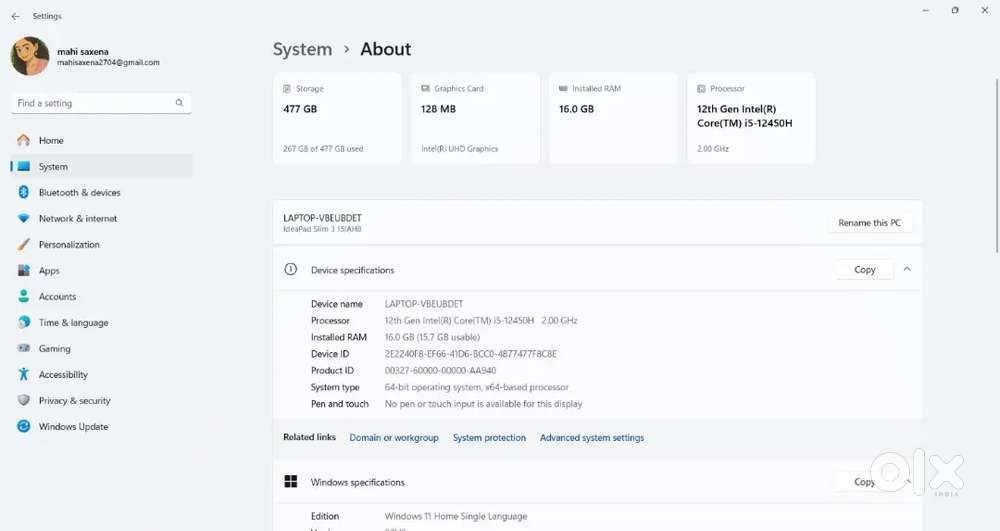Open Apps settings

(101, 271)
